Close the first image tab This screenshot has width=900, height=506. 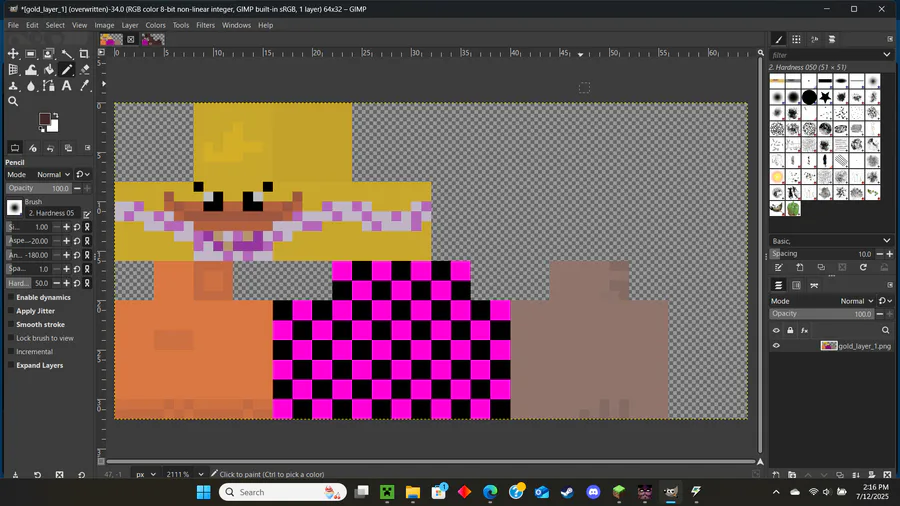pyautogui.click(x=131, y=39)
